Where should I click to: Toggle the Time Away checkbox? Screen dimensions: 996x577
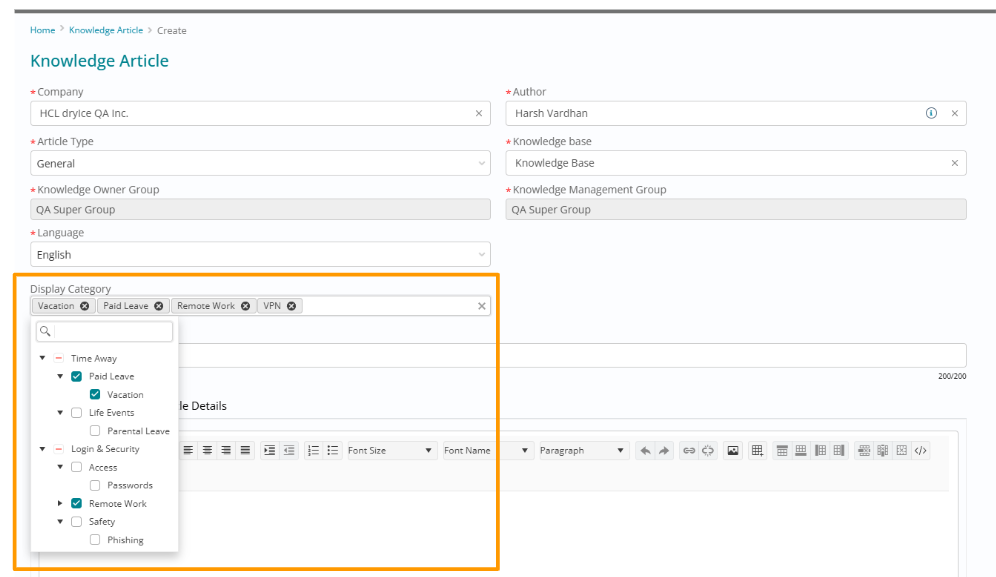coord(58,358)
